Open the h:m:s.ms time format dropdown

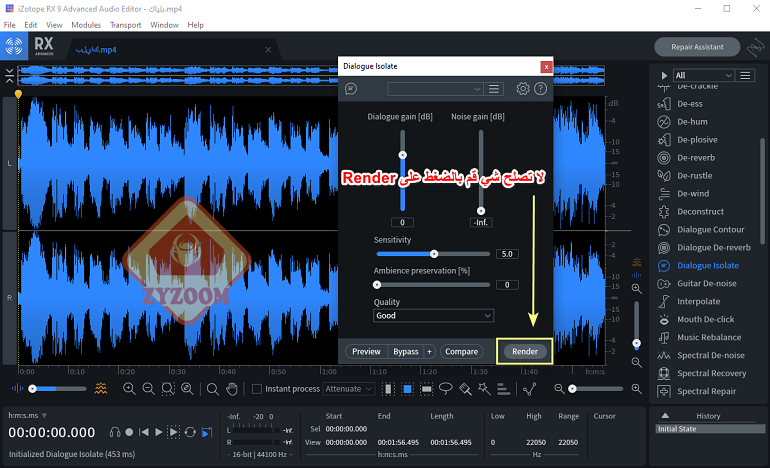coord(28,415)
